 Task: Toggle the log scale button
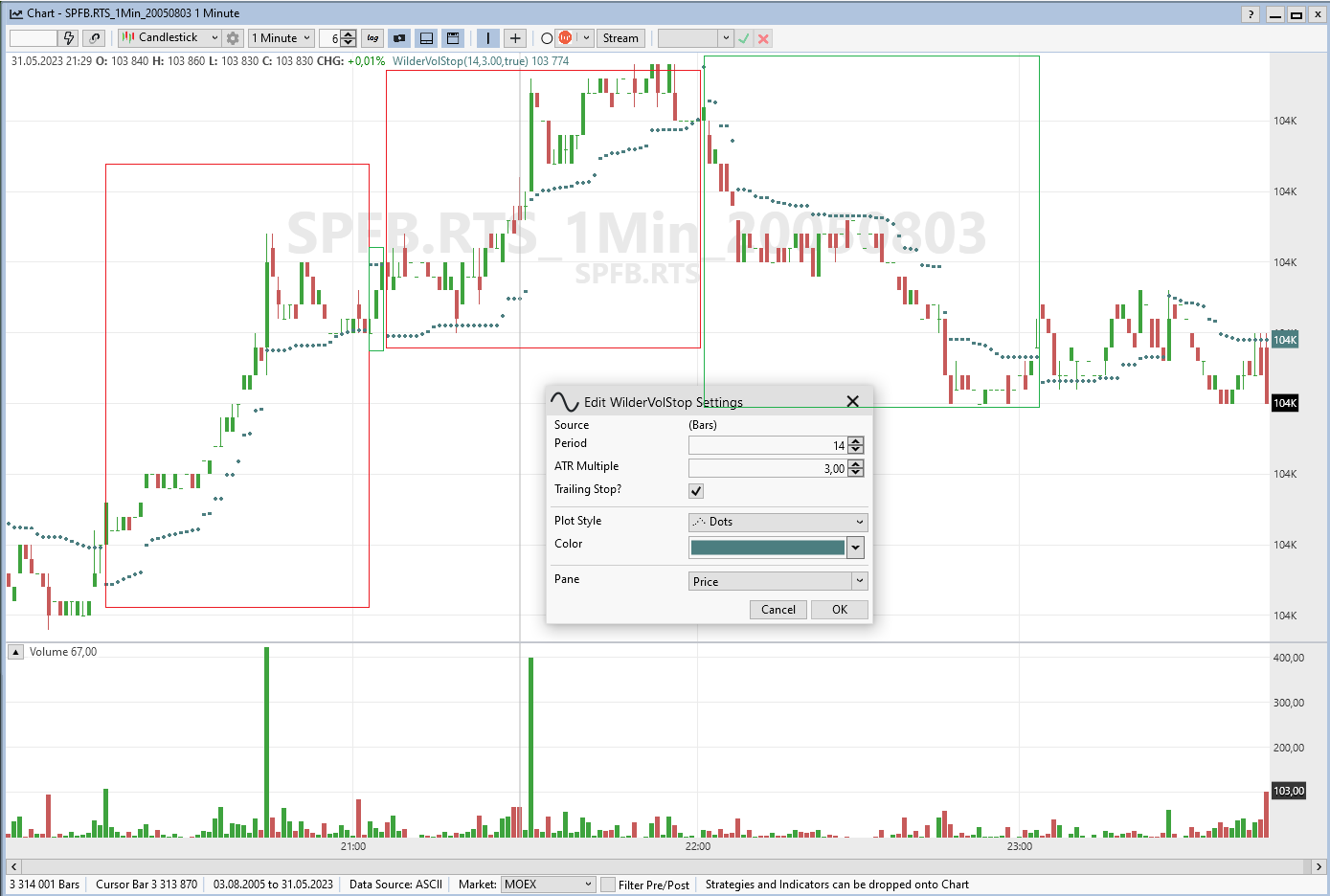tap(372, 38)
